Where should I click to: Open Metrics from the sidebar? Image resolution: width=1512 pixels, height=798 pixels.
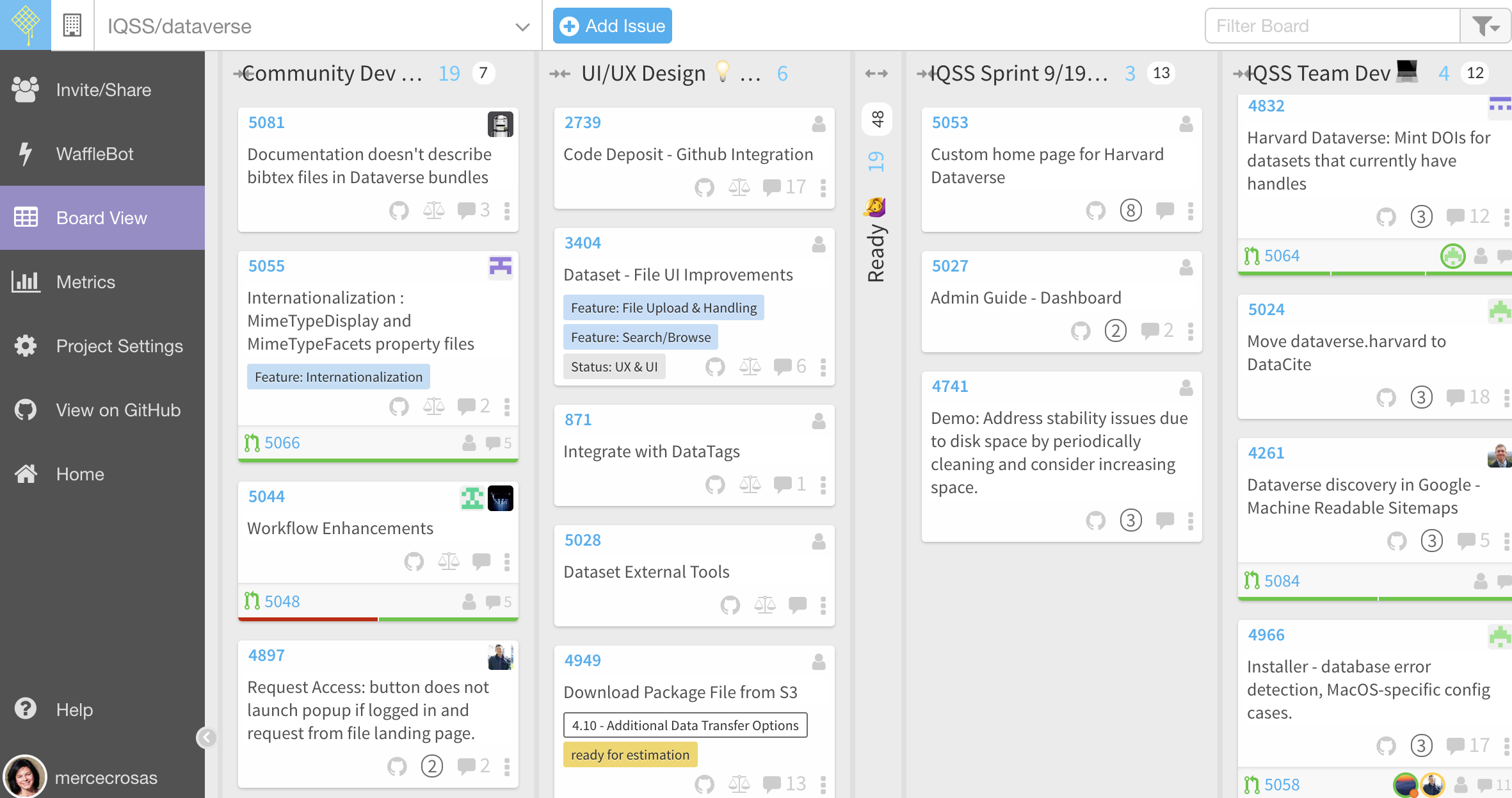click(85, 282)
